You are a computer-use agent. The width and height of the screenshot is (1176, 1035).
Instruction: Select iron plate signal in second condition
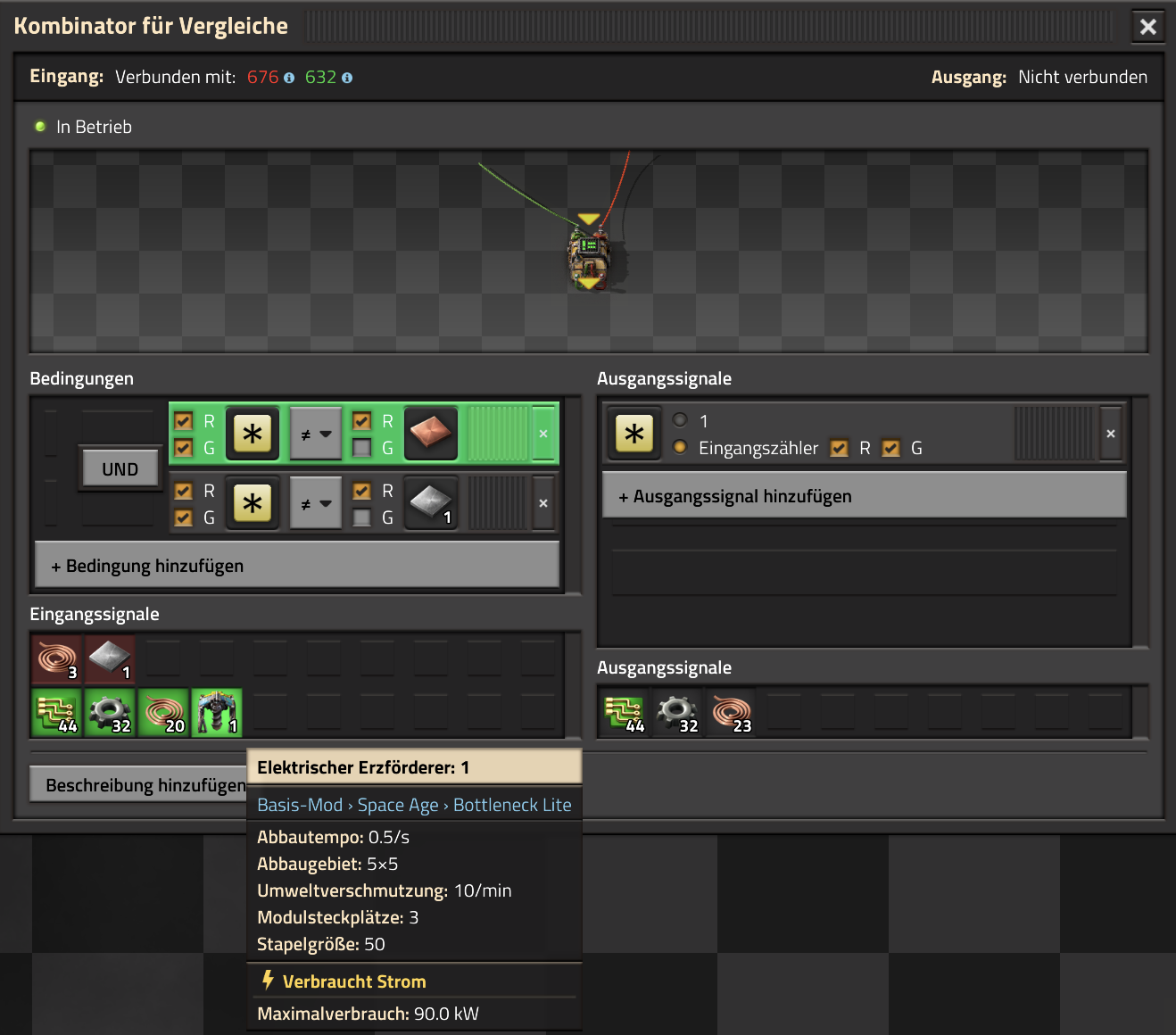[431, 503]
